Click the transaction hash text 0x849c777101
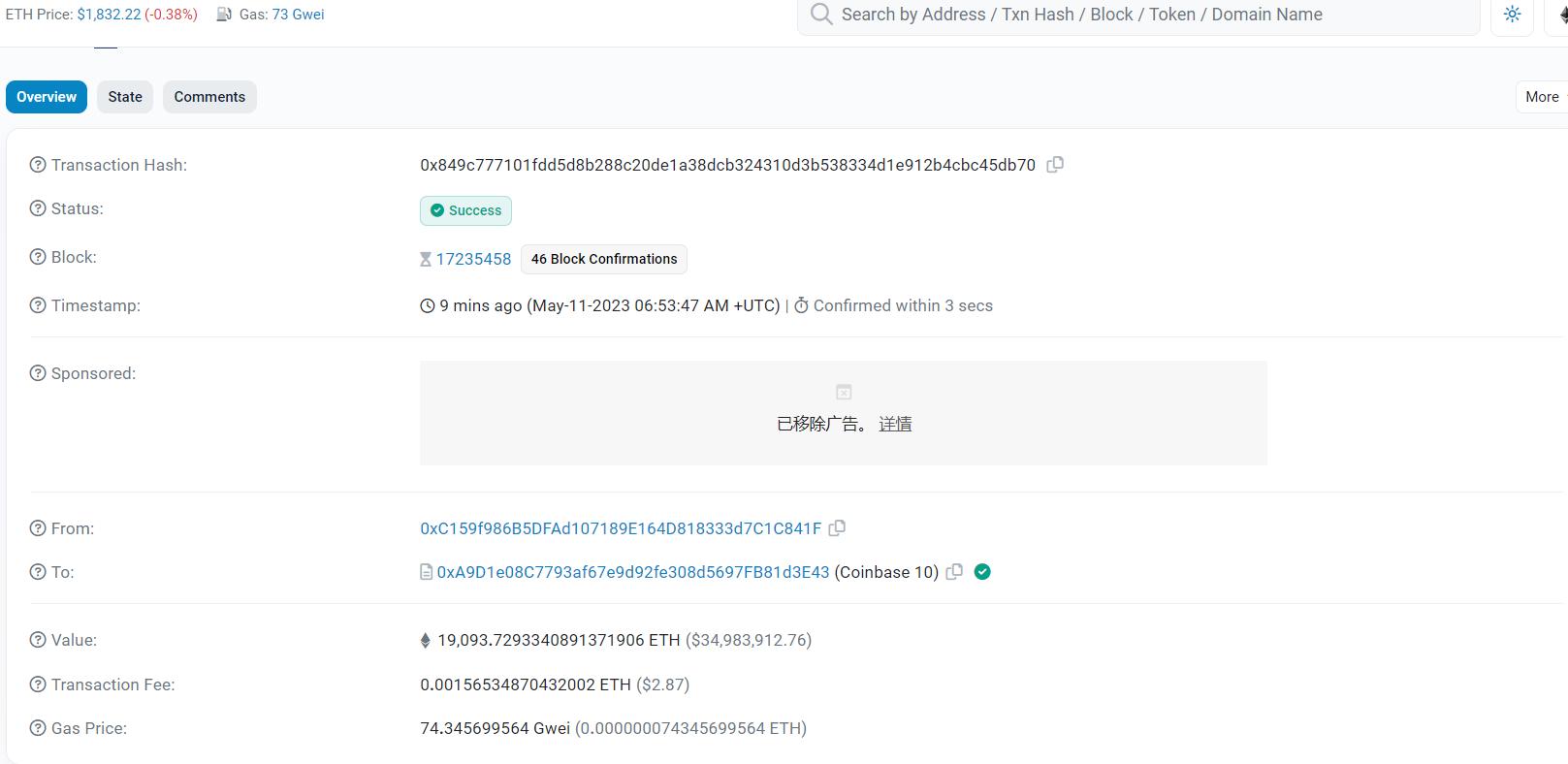 (x=727, y=165)
